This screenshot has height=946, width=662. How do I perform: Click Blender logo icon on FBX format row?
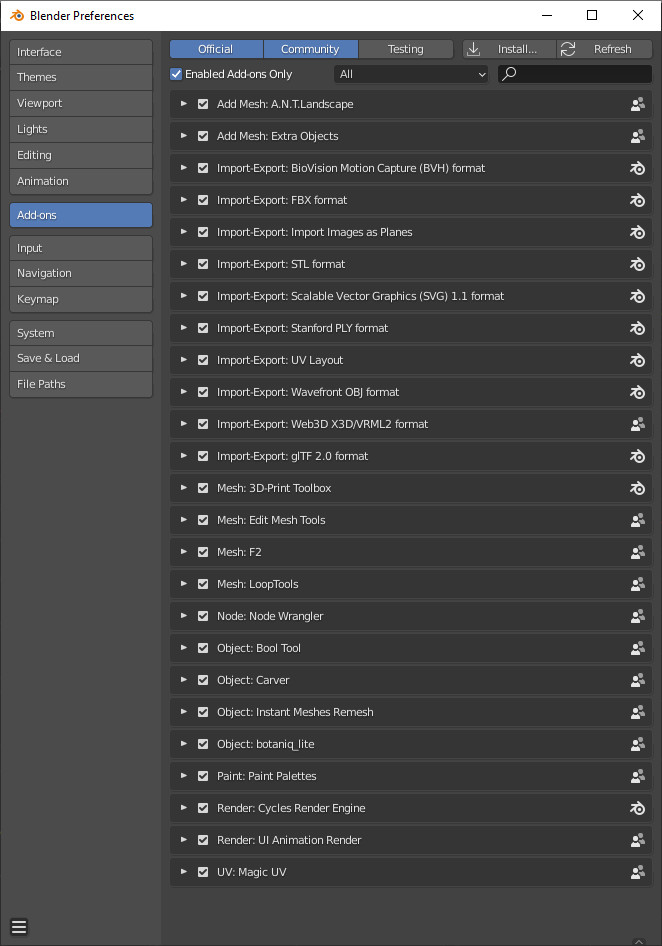637,200
